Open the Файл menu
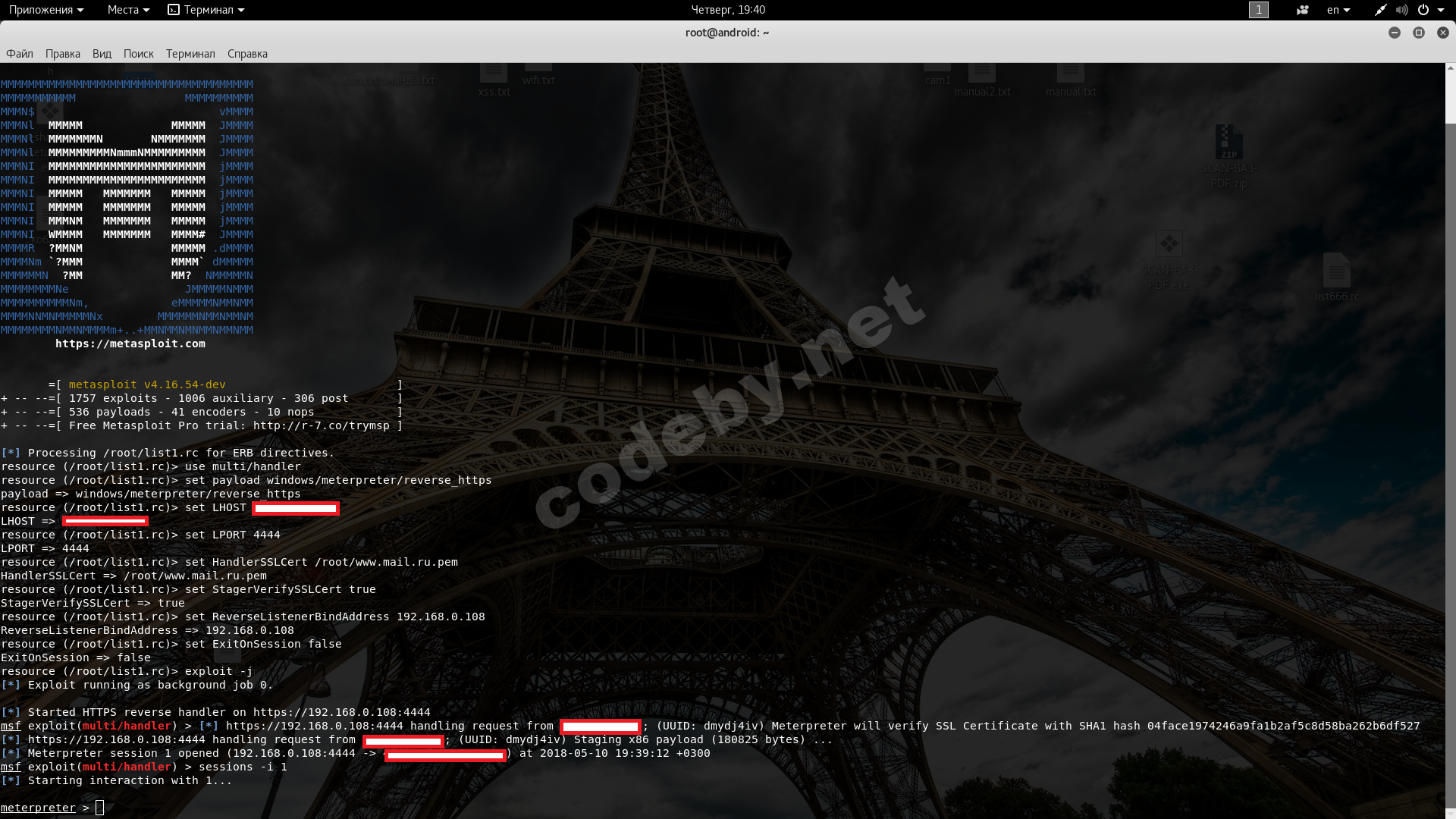Screen dimensions: 1456x819 20,54
